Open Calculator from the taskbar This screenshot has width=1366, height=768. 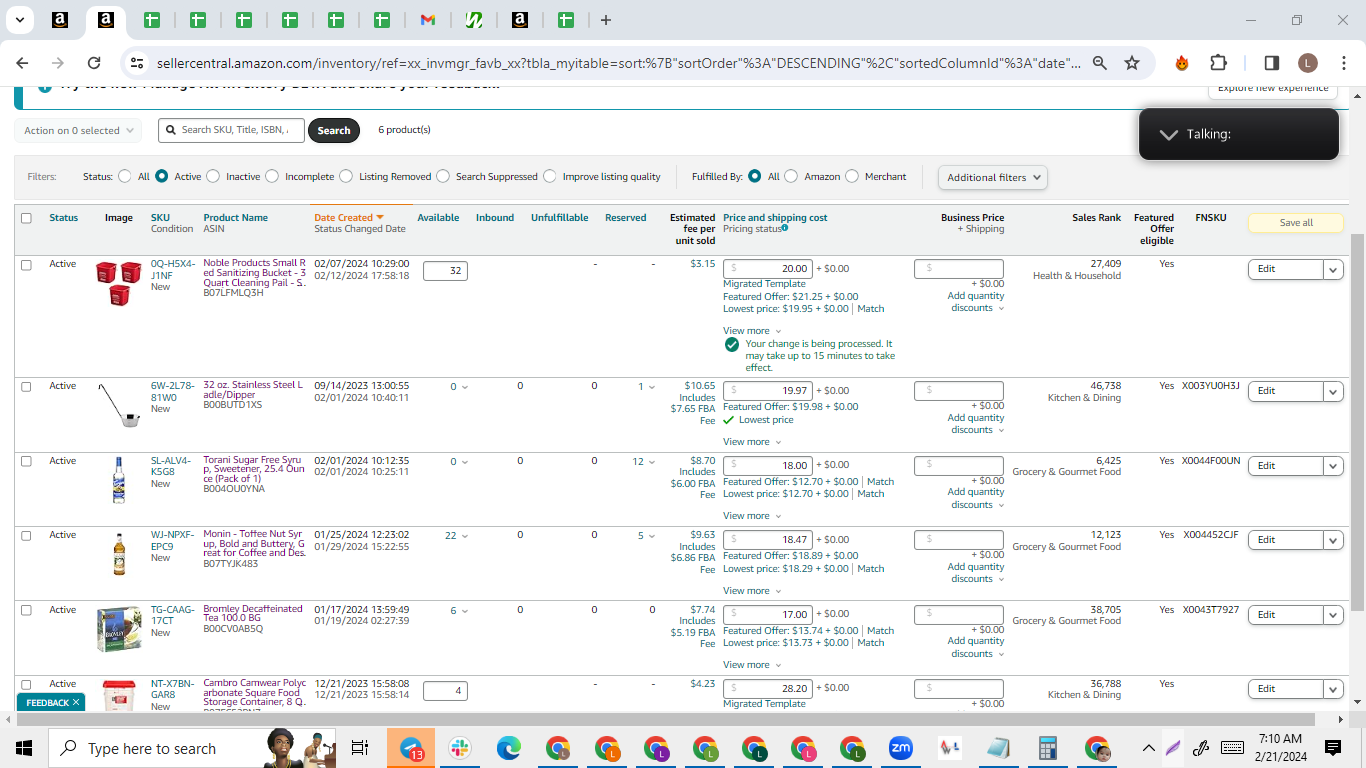click(x=1048, y=748)
